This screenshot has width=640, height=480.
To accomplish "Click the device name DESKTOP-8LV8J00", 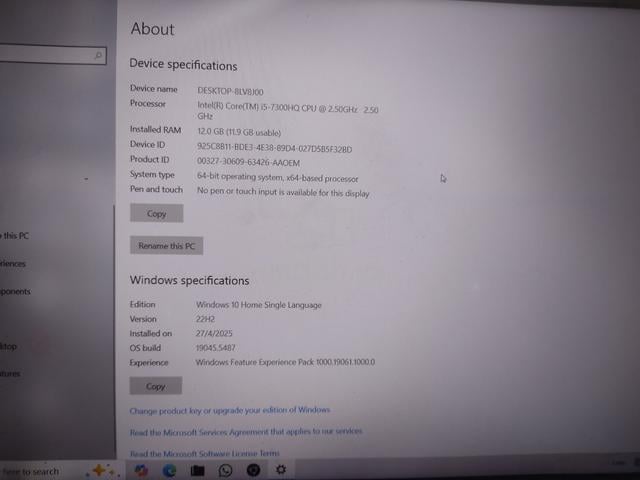I will 230,91.
